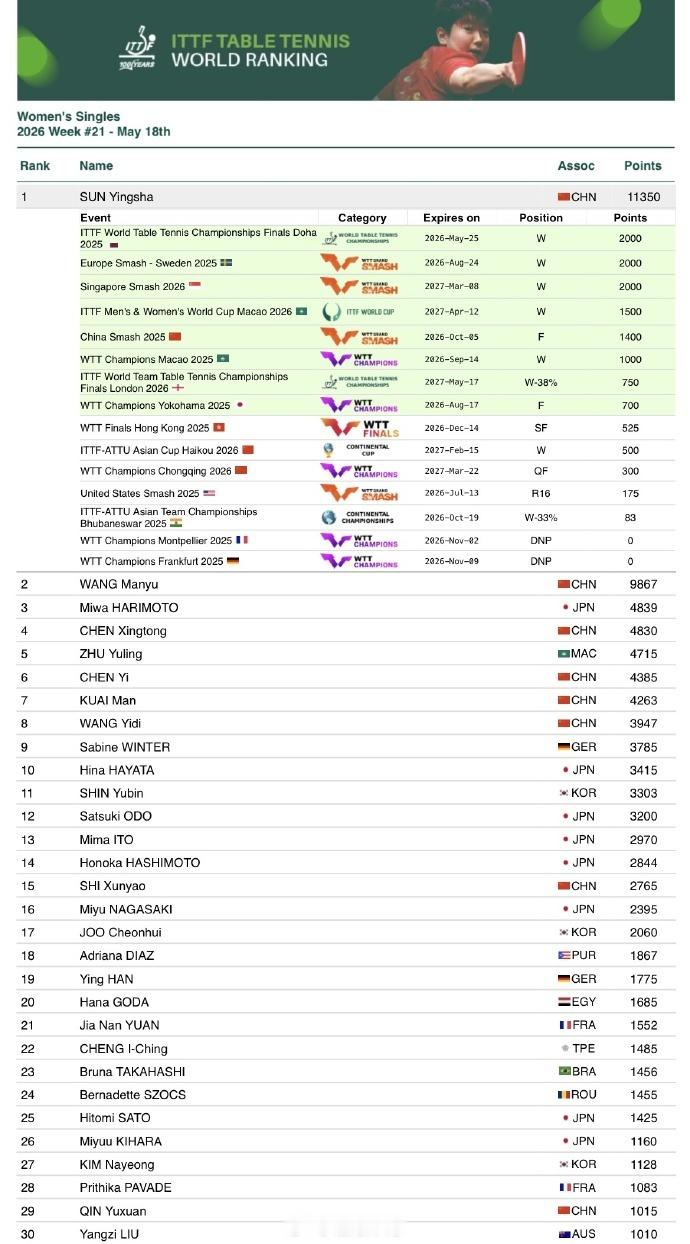Click Macau flag next to ZHU Yuling
This screenshot has width=690, height=1244.
point(563,654)
